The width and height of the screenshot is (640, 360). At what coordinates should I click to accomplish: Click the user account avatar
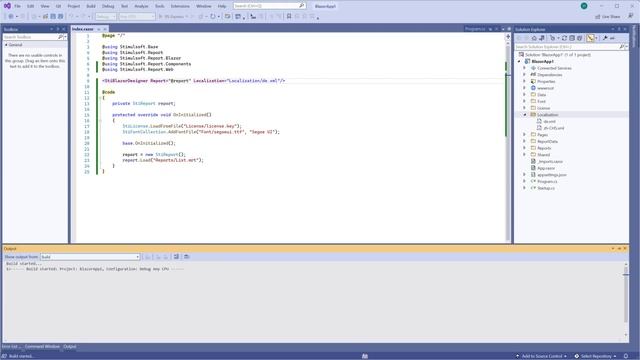584,6
